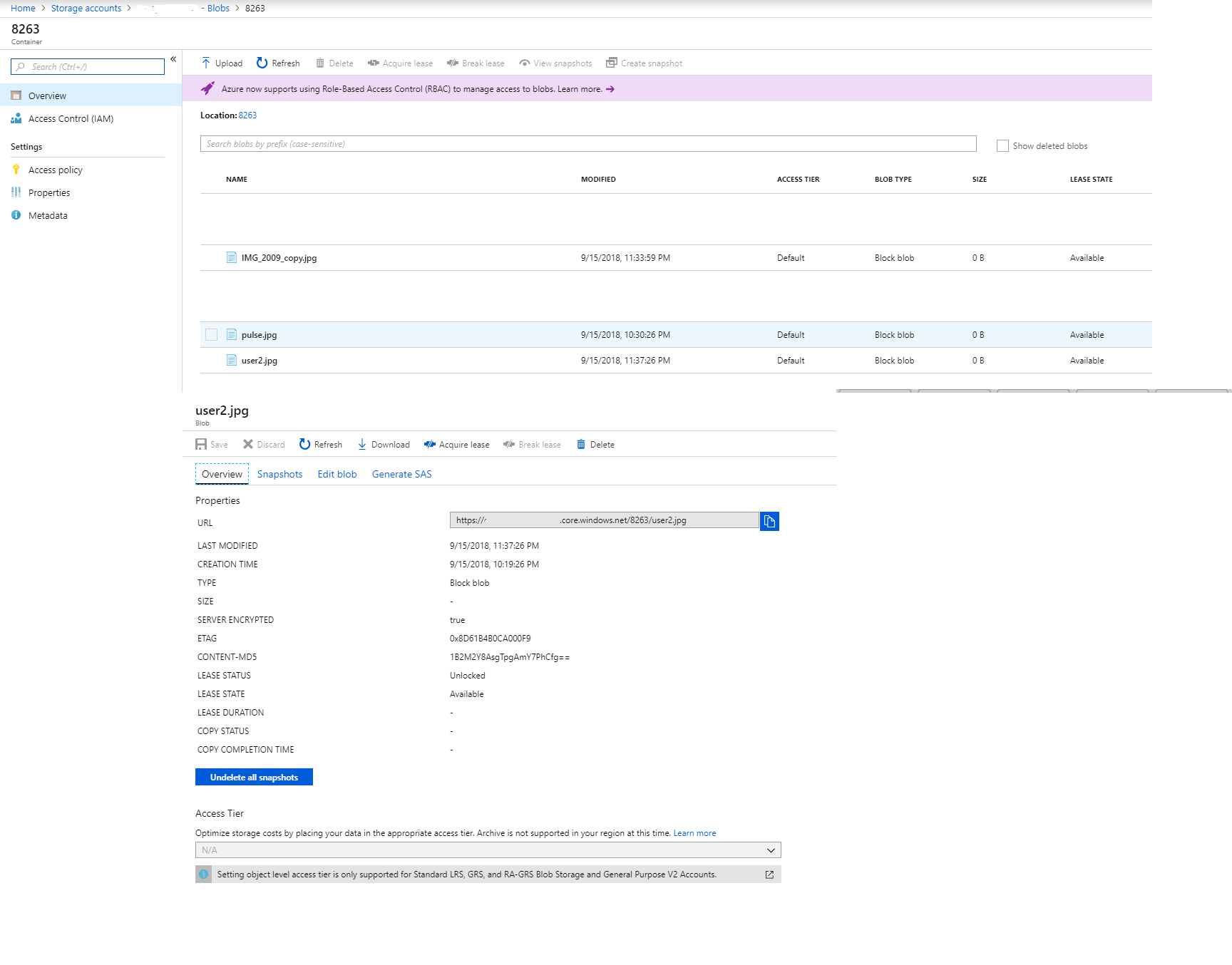Click the Save icon in blob panel

pyautogui.click(x=201, y=444)
